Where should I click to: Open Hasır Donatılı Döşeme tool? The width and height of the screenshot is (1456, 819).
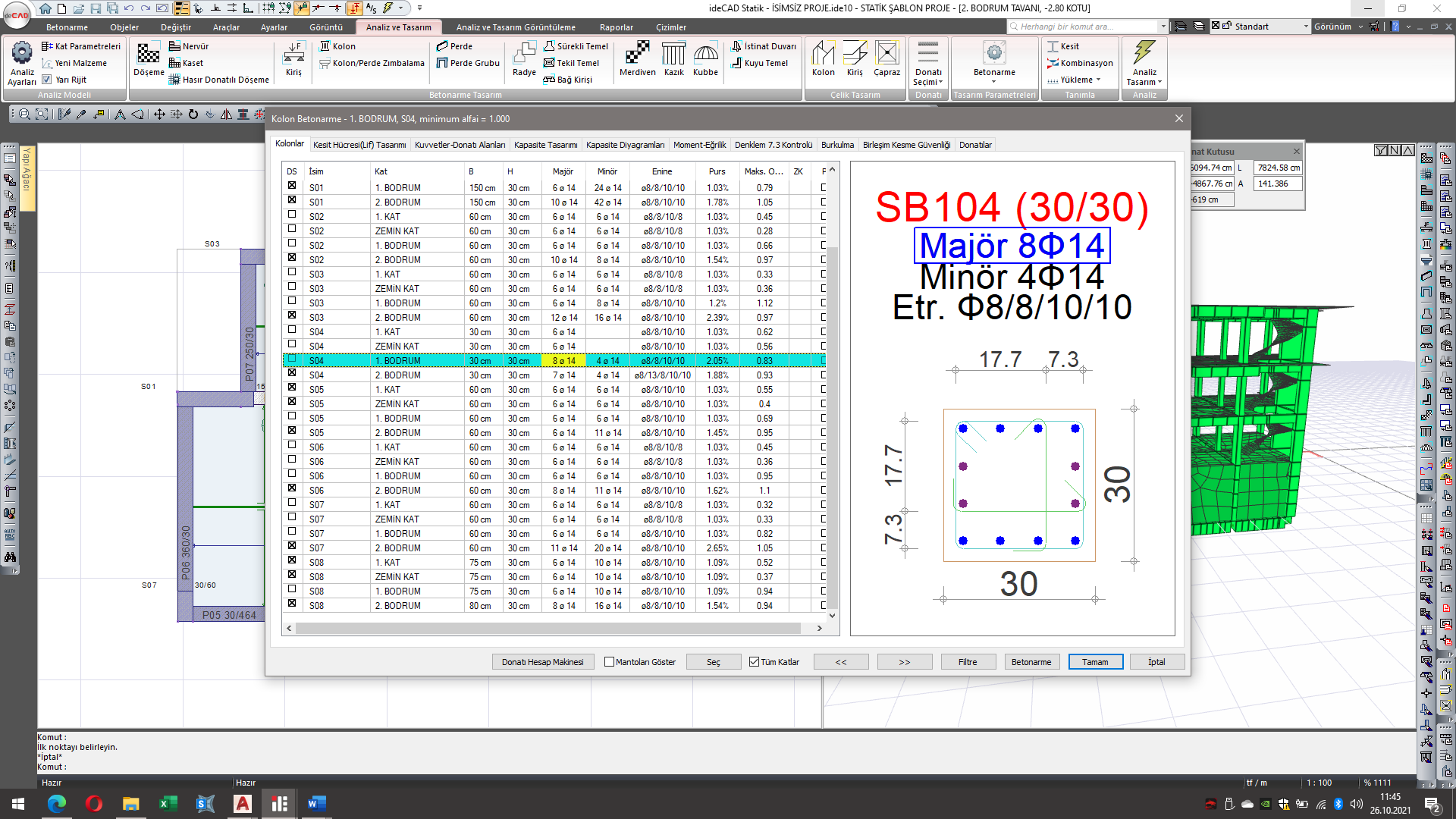click(219, 80)
